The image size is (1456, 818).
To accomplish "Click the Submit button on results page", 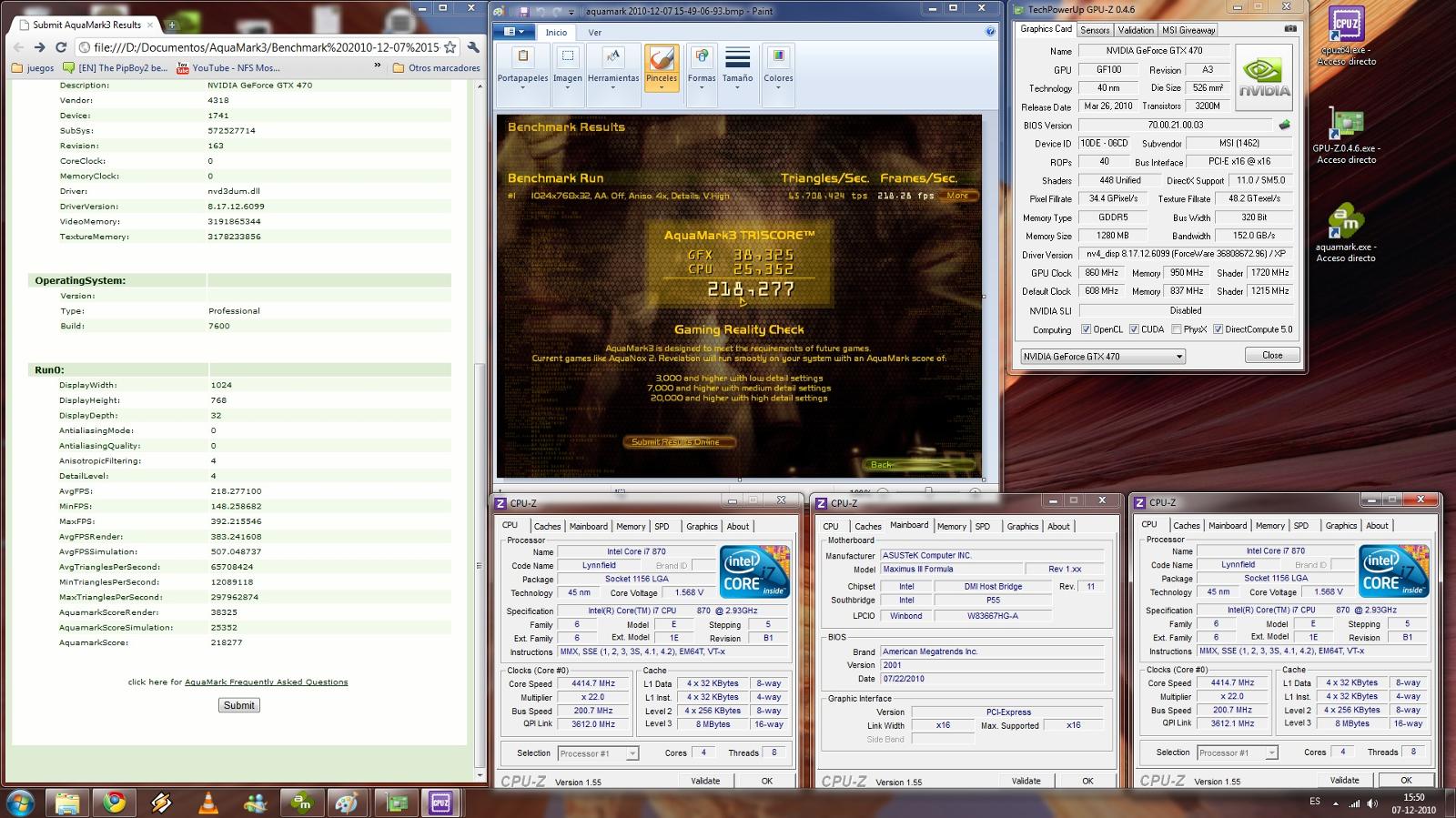I will [239, 705].
